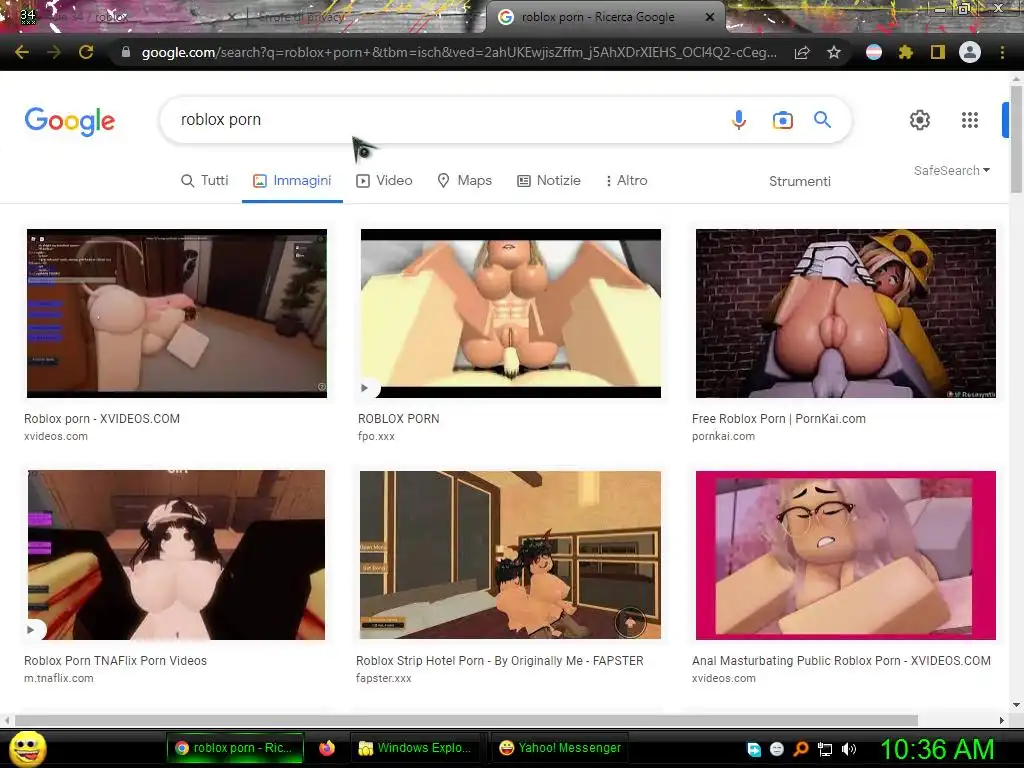This screenshot has width=1024, height=768.
Task: Expand the SafeSearch dropdown
Action: [x=952, y=170]
